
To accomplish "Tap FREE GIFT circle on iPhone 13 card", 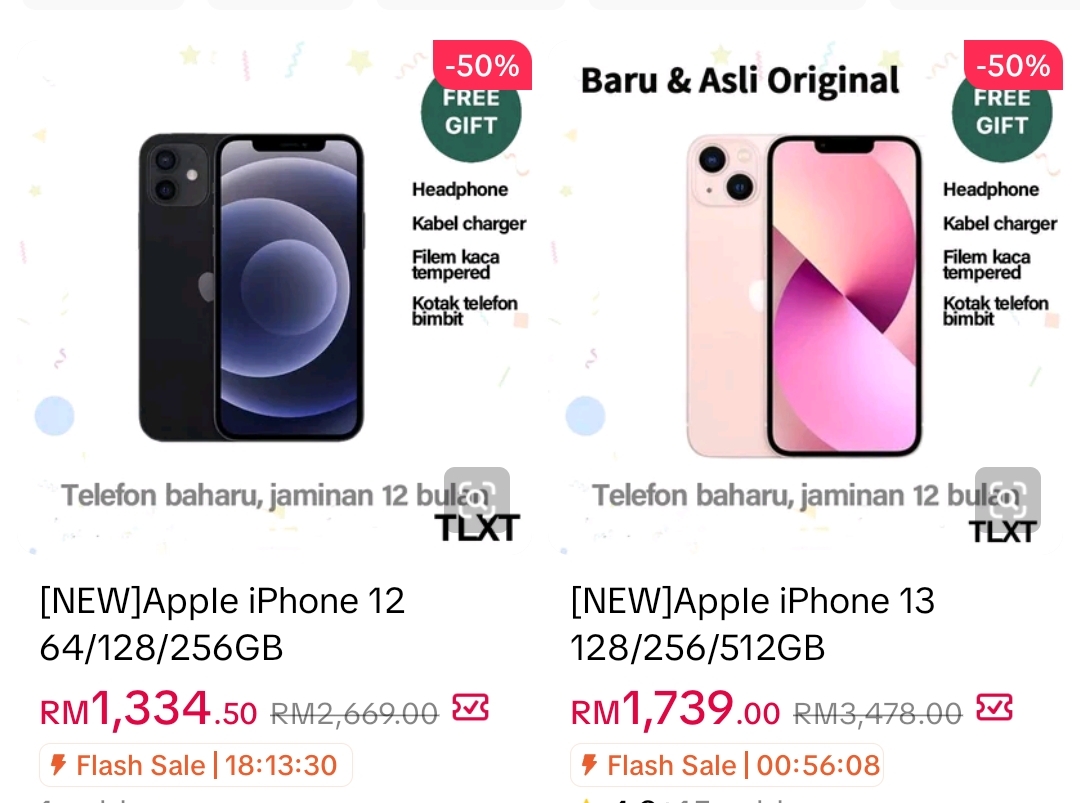I will 1002,117.
